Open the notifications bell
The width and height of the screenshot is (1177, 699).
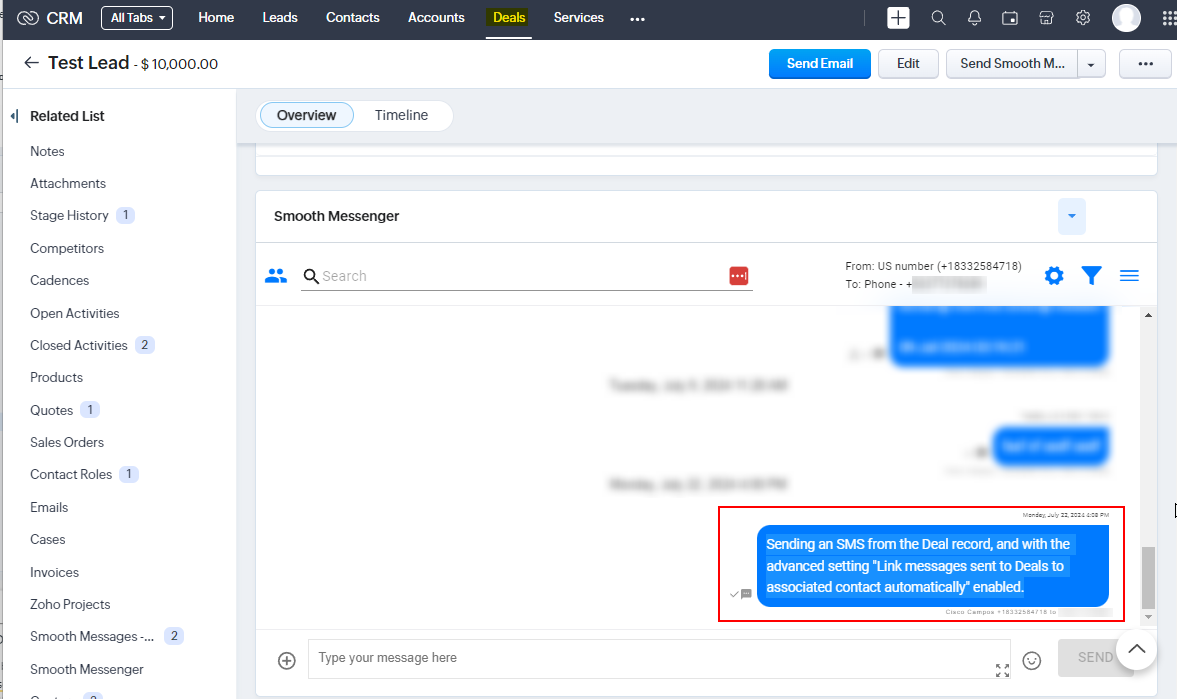974,18
